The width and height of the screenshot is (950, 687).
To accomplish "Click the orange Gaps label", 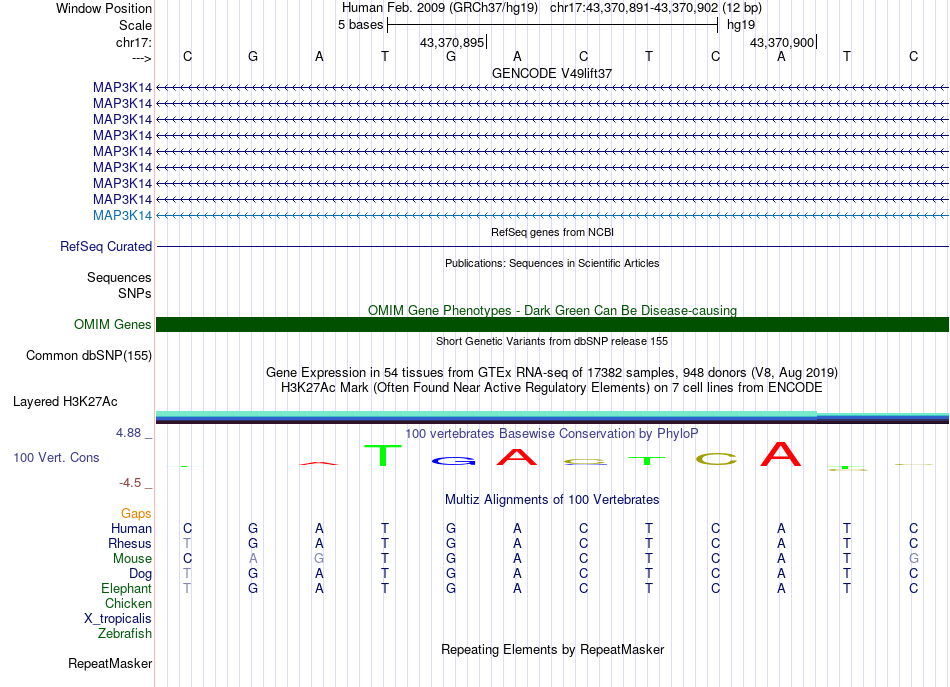I will pos(136,514).
